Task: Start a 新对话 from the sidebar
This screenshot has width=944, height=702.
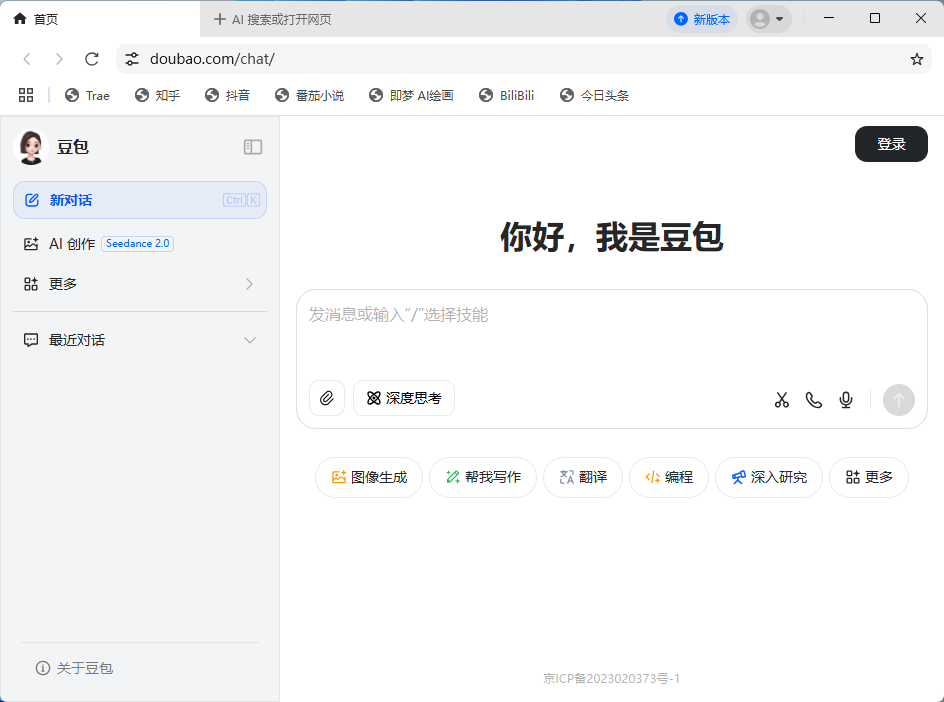Action: pyautogui.click(x=140, y=200)
